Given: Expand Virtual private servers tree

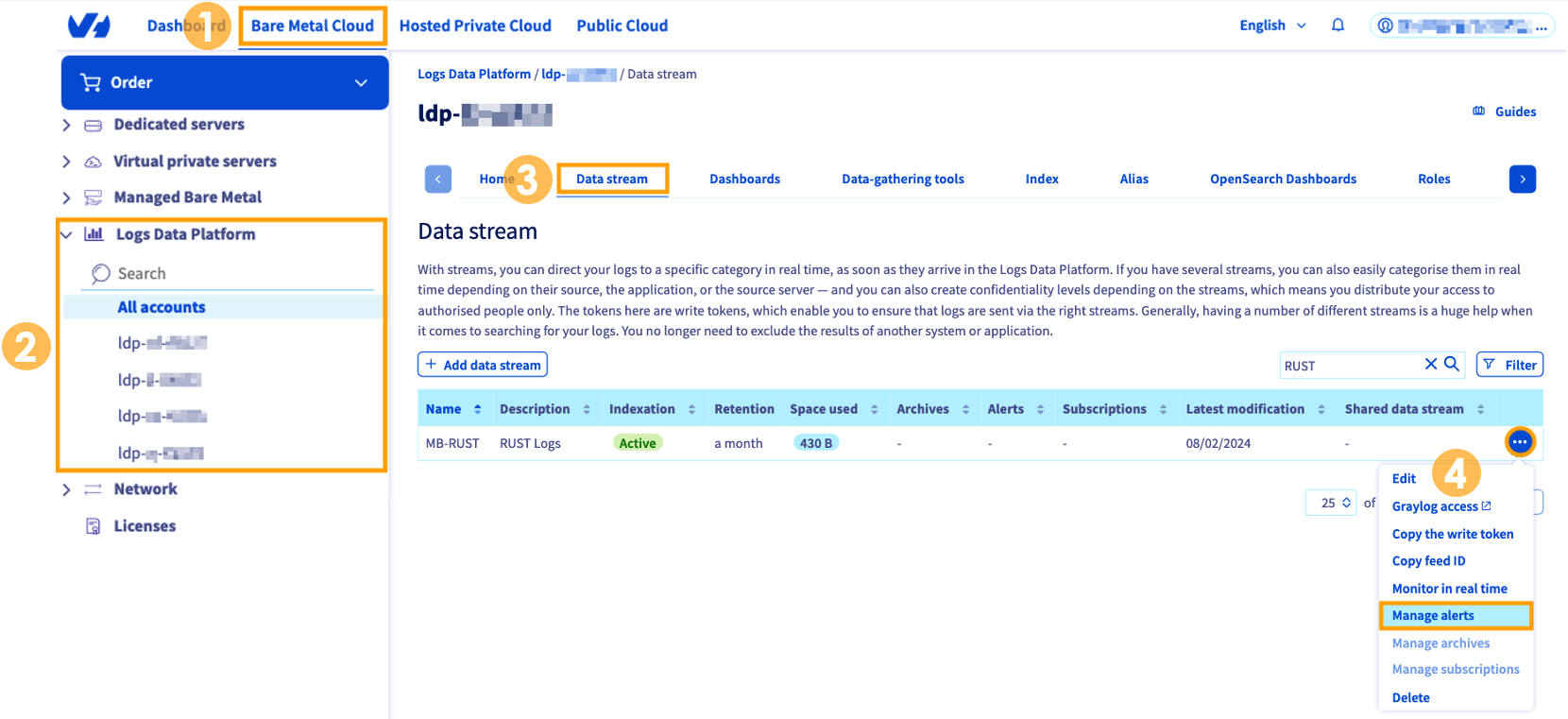Looking at the screenshot, I should coord(66,162).
